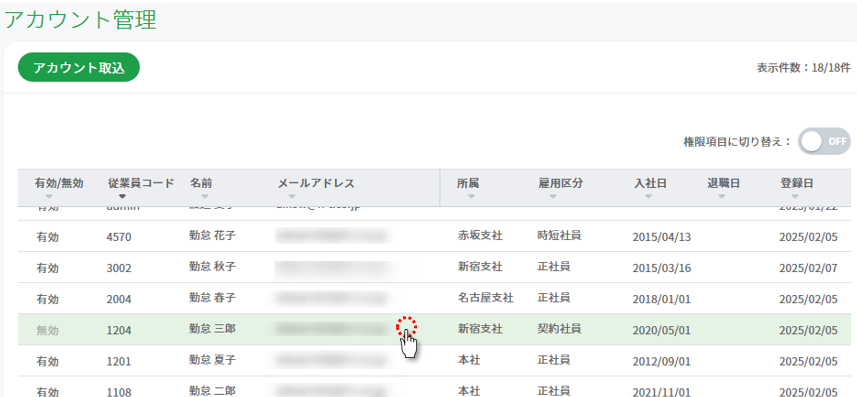857x397 pixels.
Task: Click employee code 4570
Action: 119,237
